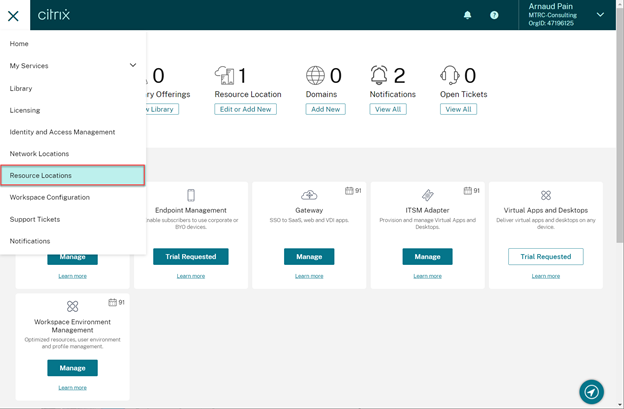624x409 pixels.
Task: Click Edit or Add New button
Action: click(245, 109)
